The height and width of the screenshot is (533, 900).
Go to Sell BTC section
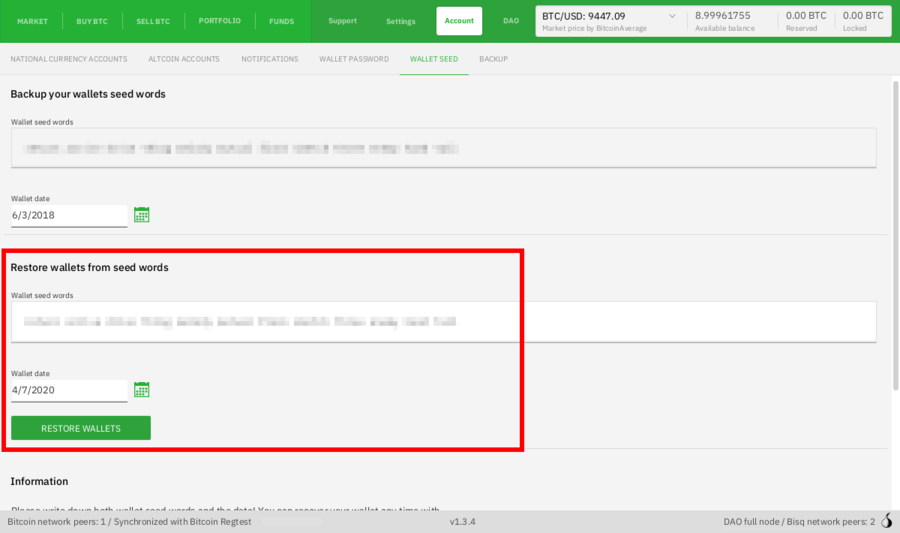point(152,21)
